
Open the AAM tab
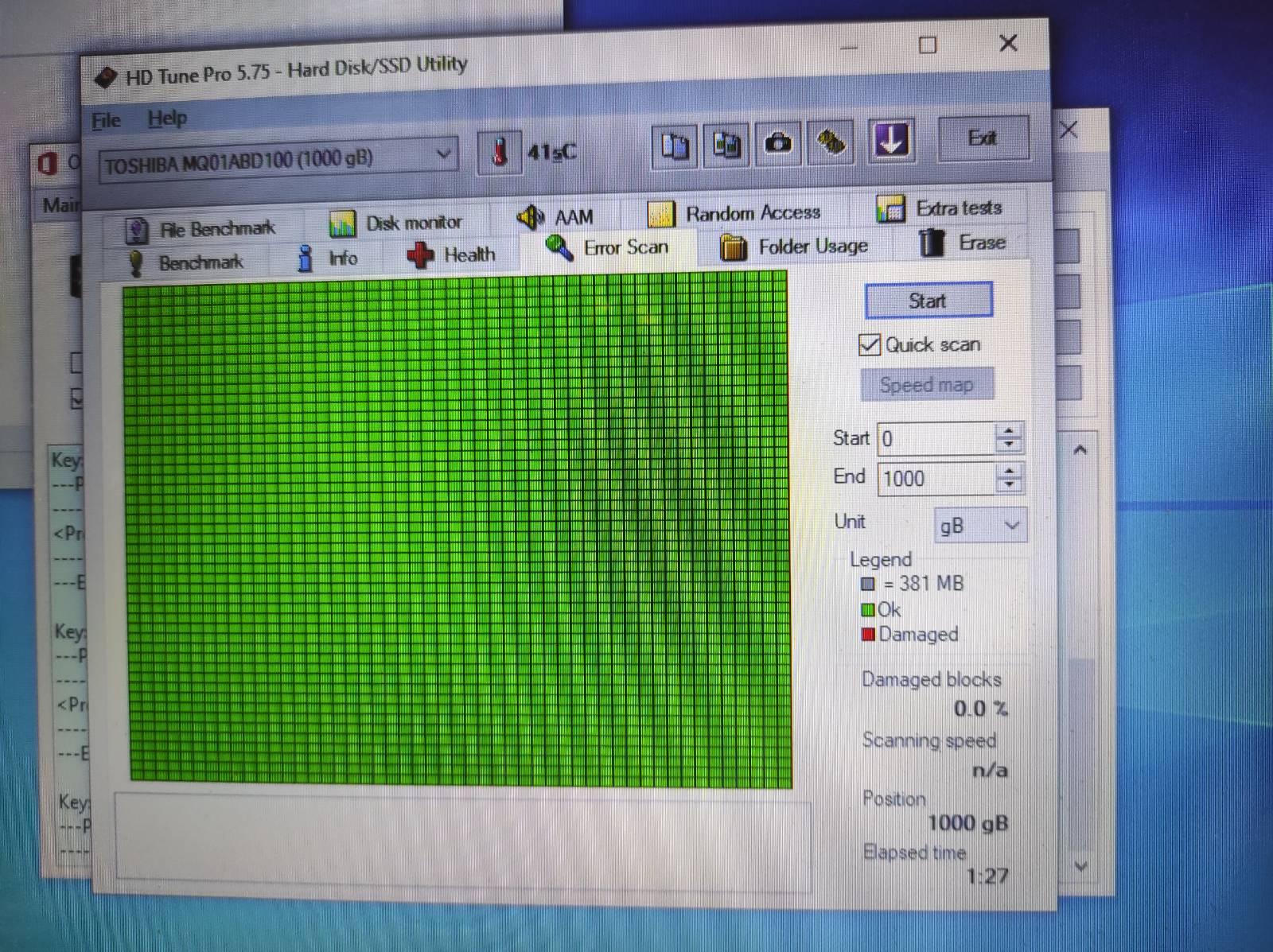[x=555, y=216]
